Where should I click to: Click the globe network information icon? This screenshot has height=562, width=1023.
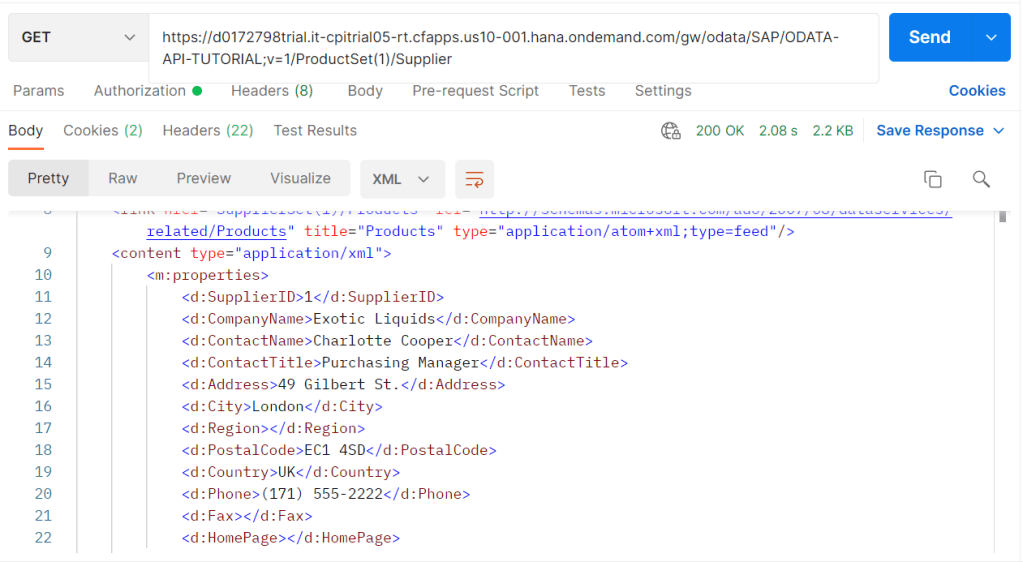[x=670, y=131]
